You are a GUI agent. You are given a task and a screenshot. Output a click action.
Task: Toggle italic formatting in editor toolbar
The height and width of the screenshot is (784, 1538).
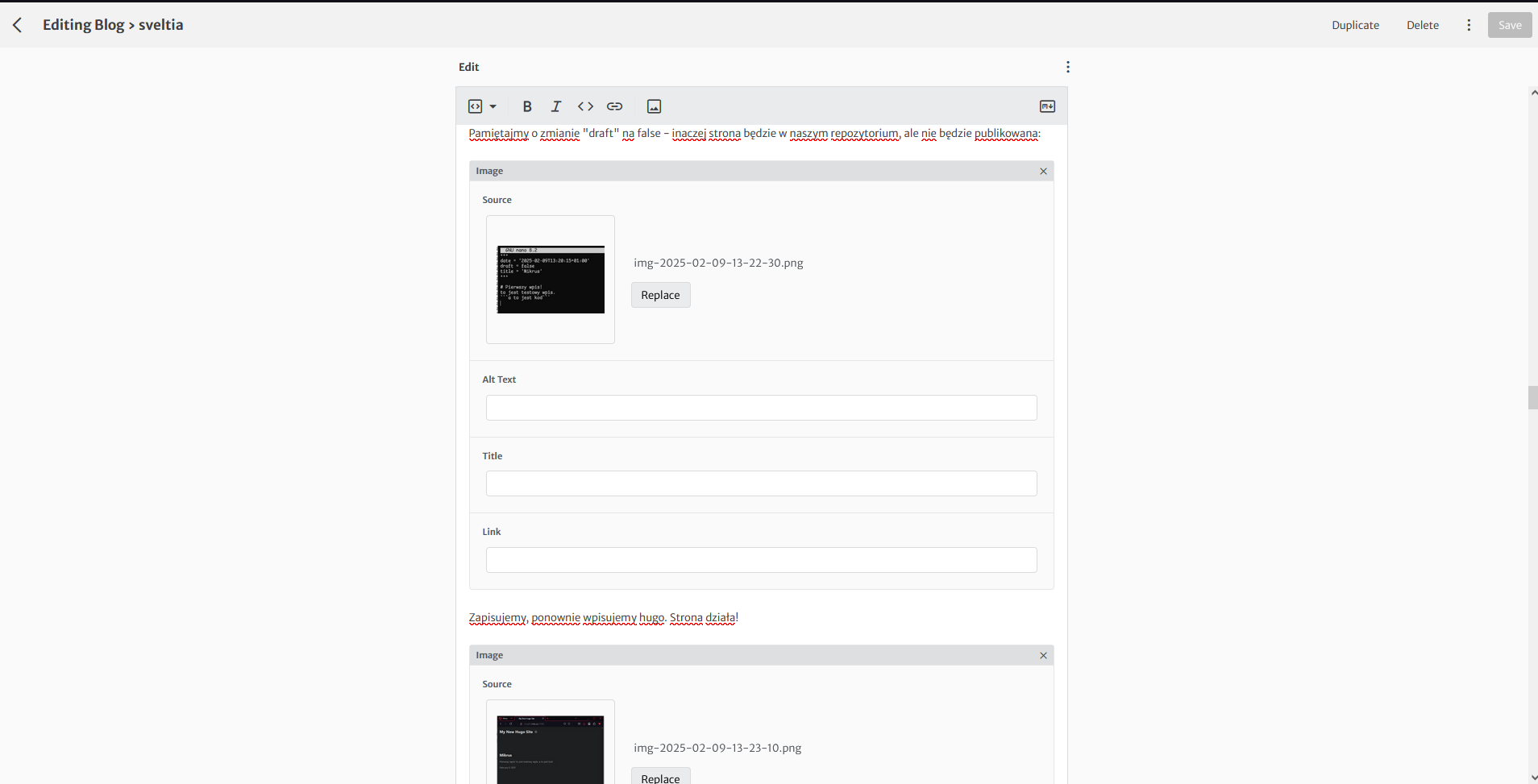tap(556, 106)
